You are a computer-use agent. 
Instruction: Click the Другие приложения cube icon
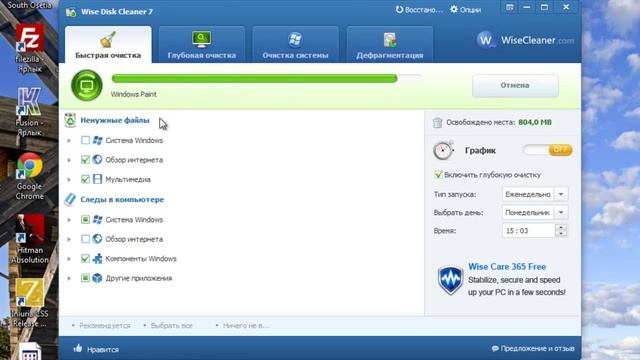pyautogui.click(x=97, y=278)
